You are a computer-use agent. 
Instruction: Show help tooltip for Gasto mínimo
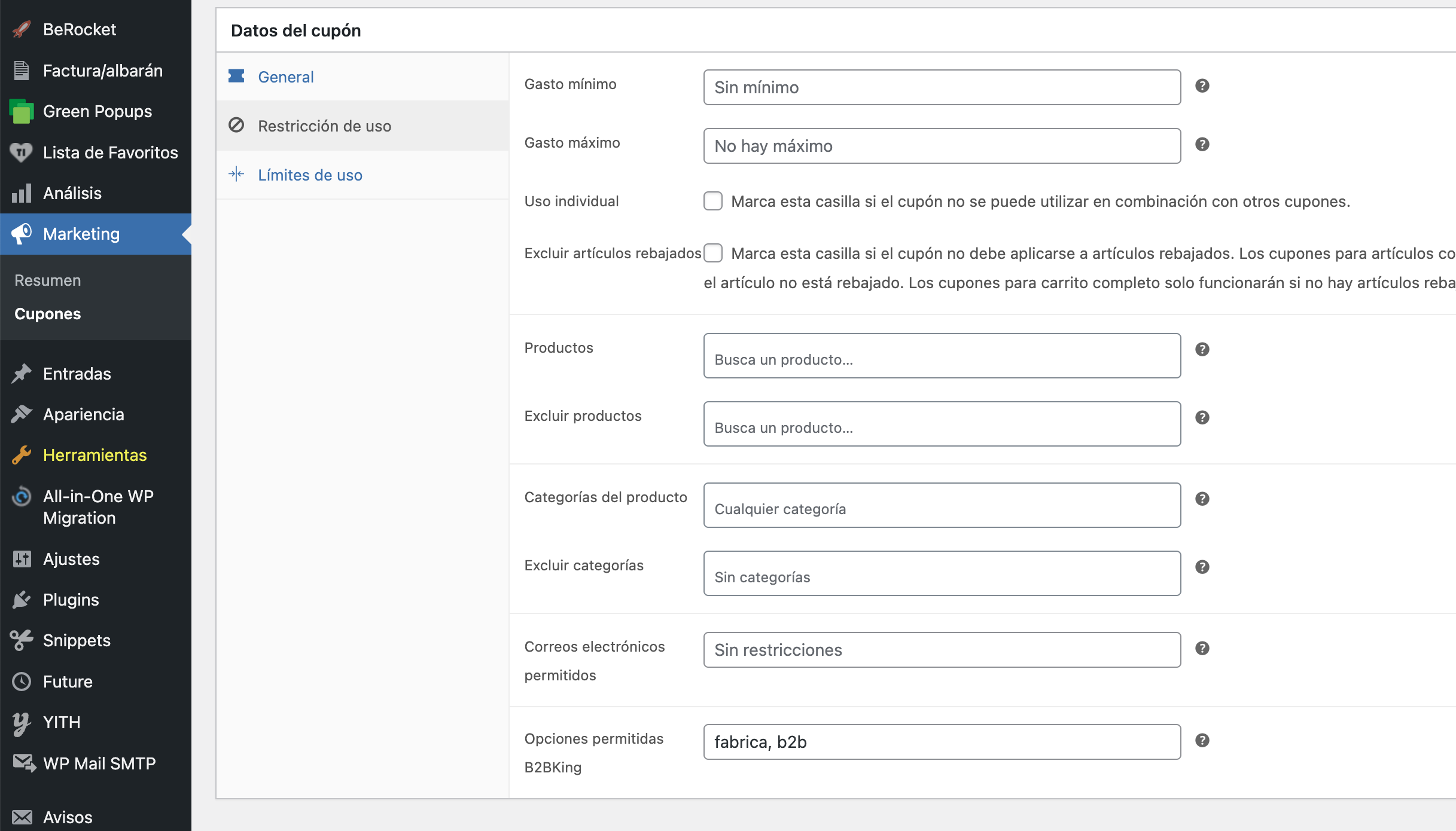pos(1202,85)
